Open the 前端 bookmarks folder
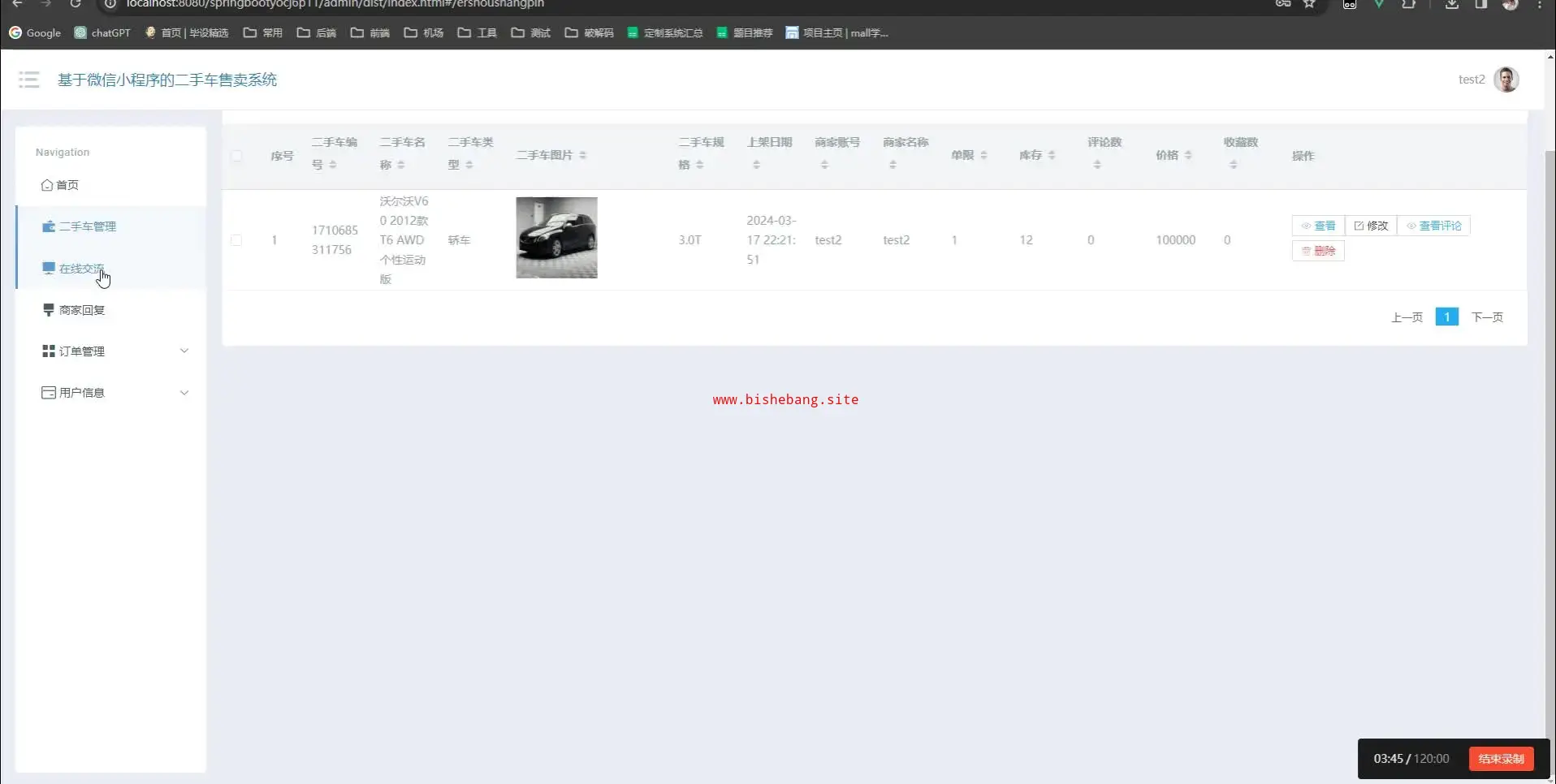The image size is (1556, 784). [370, 32]
